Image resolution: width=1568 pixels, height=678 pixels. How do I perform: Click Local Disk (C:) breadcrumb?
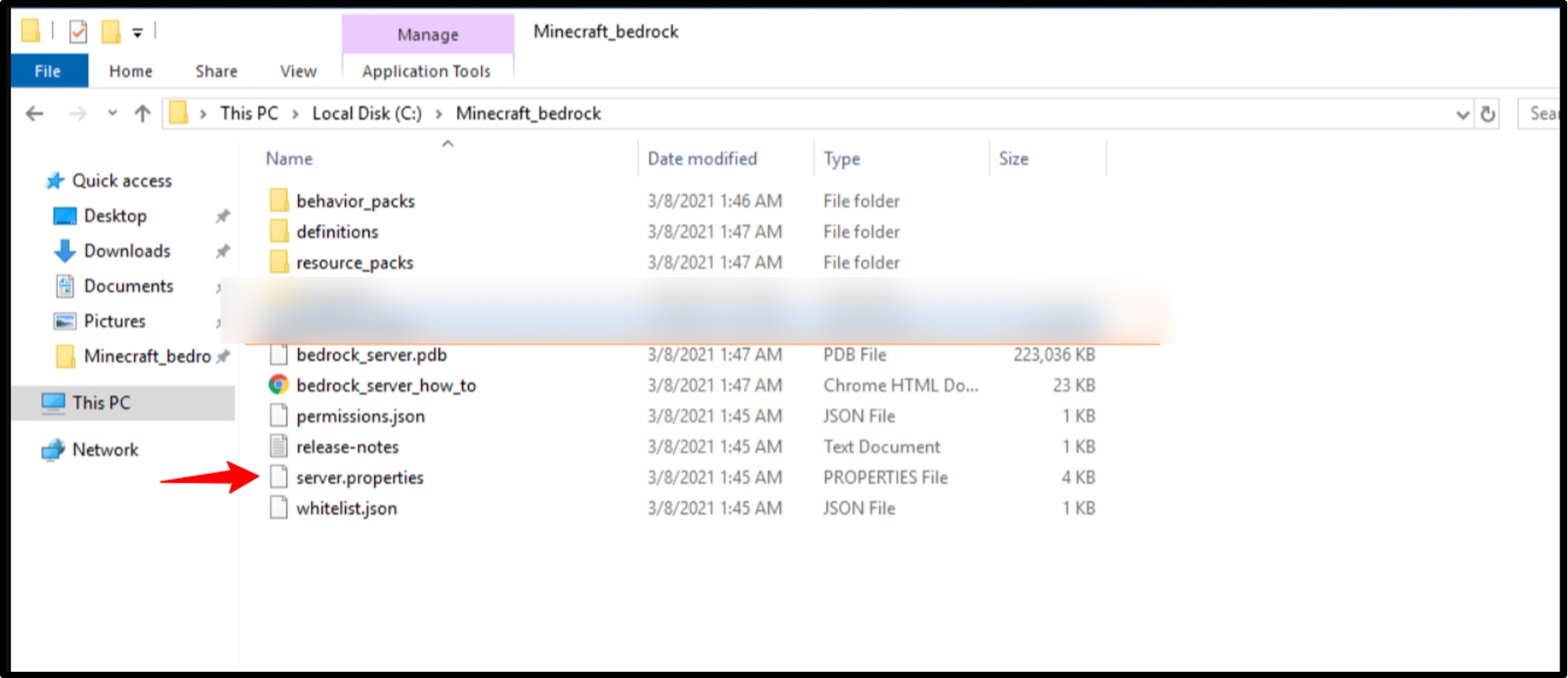click(367, 113)
